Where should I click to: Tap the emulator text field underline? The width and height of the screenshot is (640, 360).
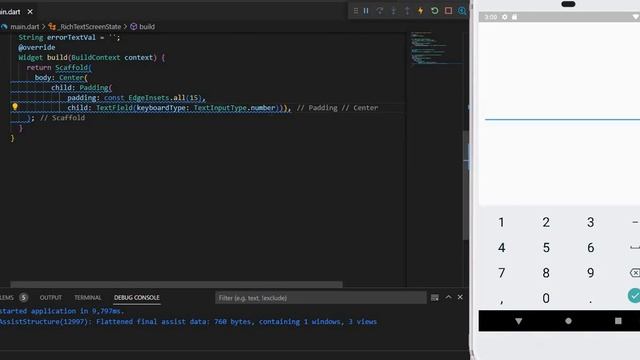562,120
